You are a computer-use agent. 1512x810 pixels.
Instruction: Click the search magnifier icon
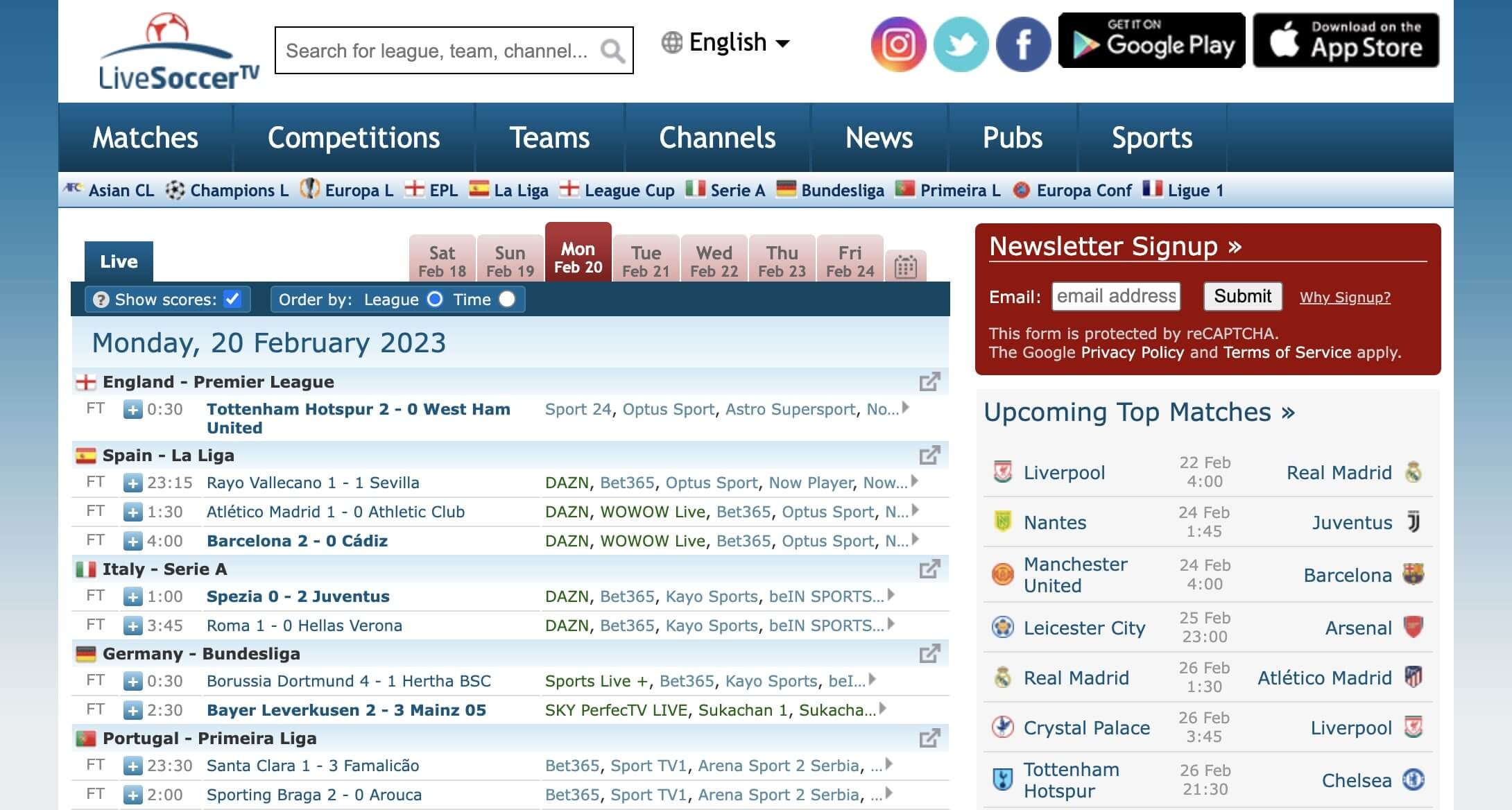pyautogui.click(x=612, y=51)
